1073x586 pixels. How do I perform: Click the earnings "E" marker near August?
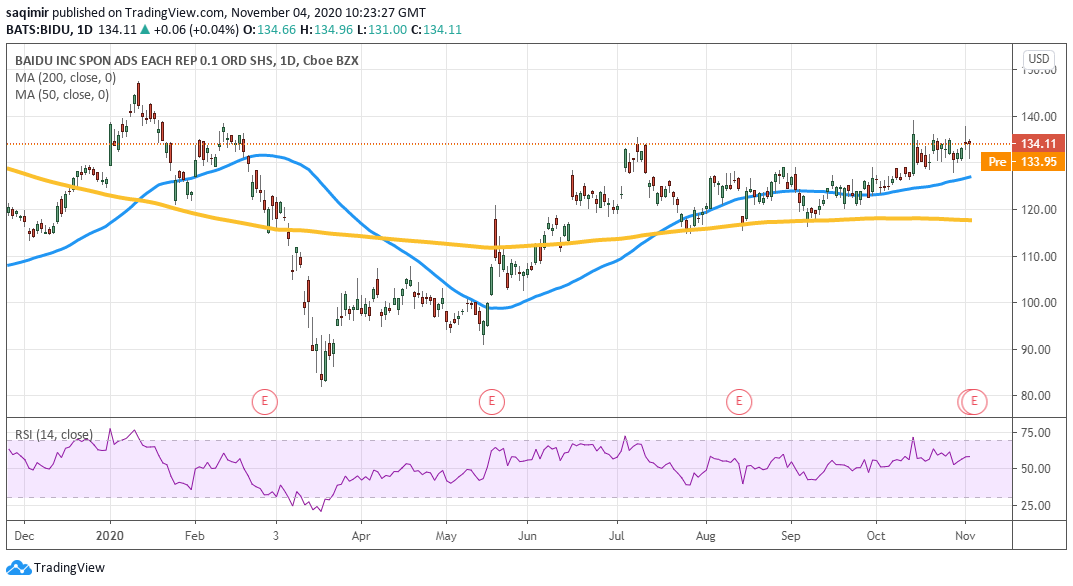click(739, 400)
